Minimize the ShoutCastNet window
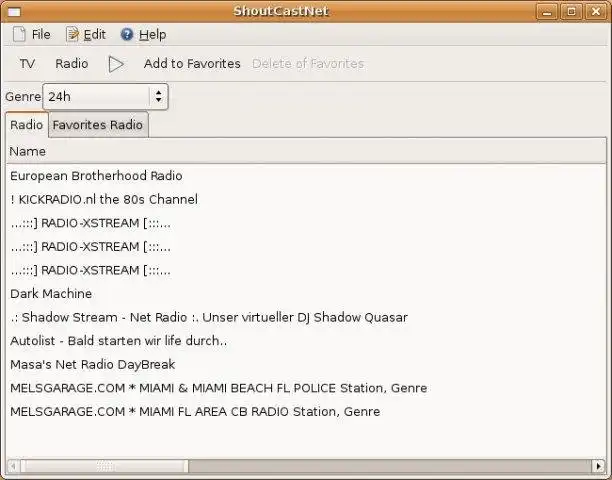 click(x=547, y=12)
